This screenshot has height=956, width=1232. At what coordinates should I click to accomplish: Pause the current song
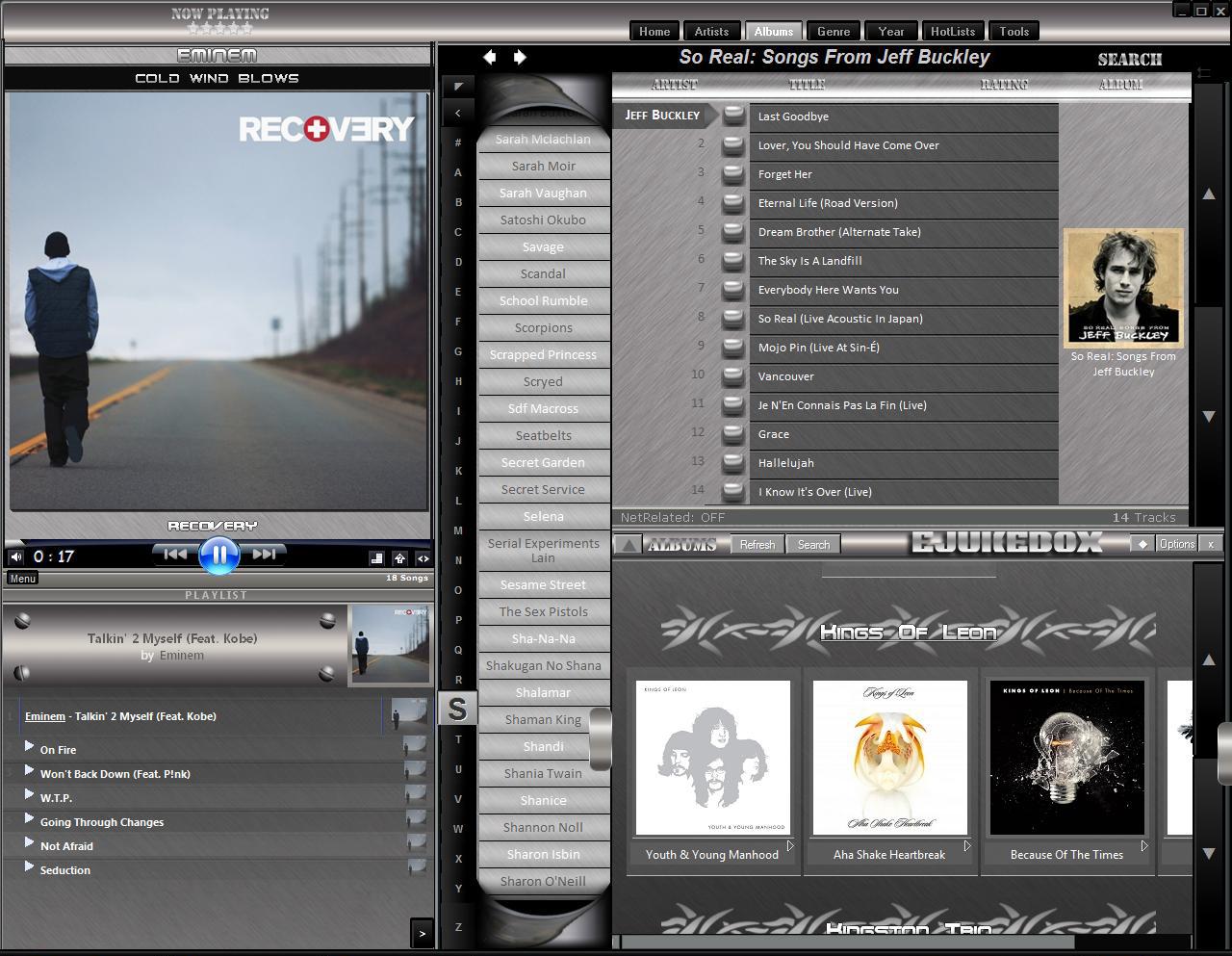pos(218,555)
